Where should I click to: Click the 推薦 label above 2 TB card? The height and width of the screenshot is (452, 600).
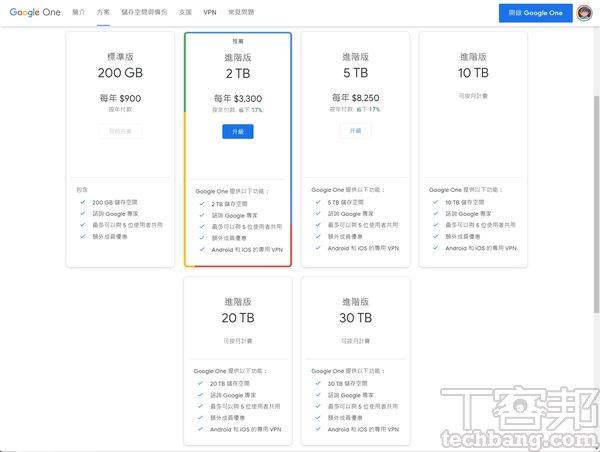point(238,41)
